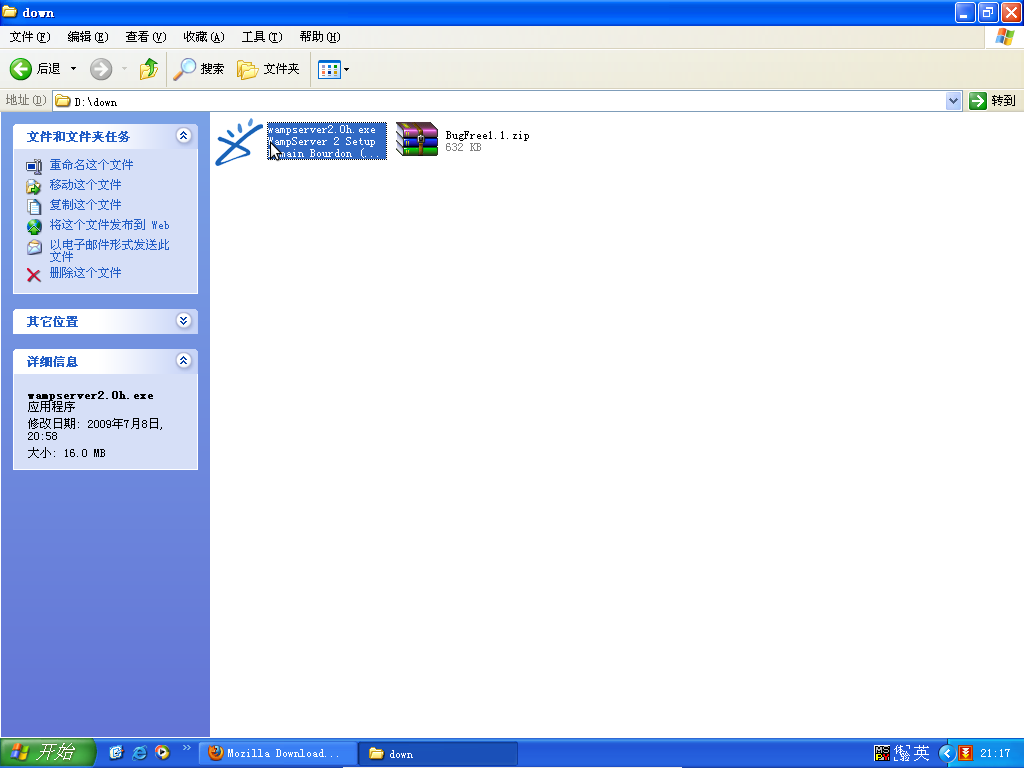Click 移动这个文件 link
Screen dimensions: 1024x768
pos(86,185)
